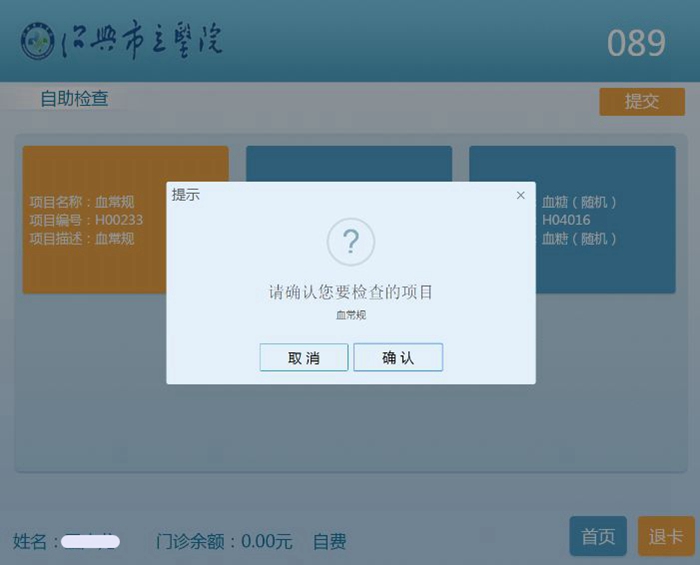
Task: Click the 取消 button in the dialog
Action: [x=304, y=357]
